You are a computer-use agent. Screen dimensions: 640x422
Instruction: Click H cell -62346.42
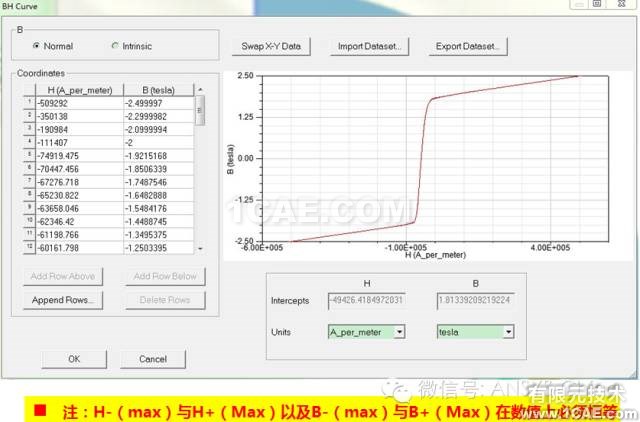click(x=80, y=222)
